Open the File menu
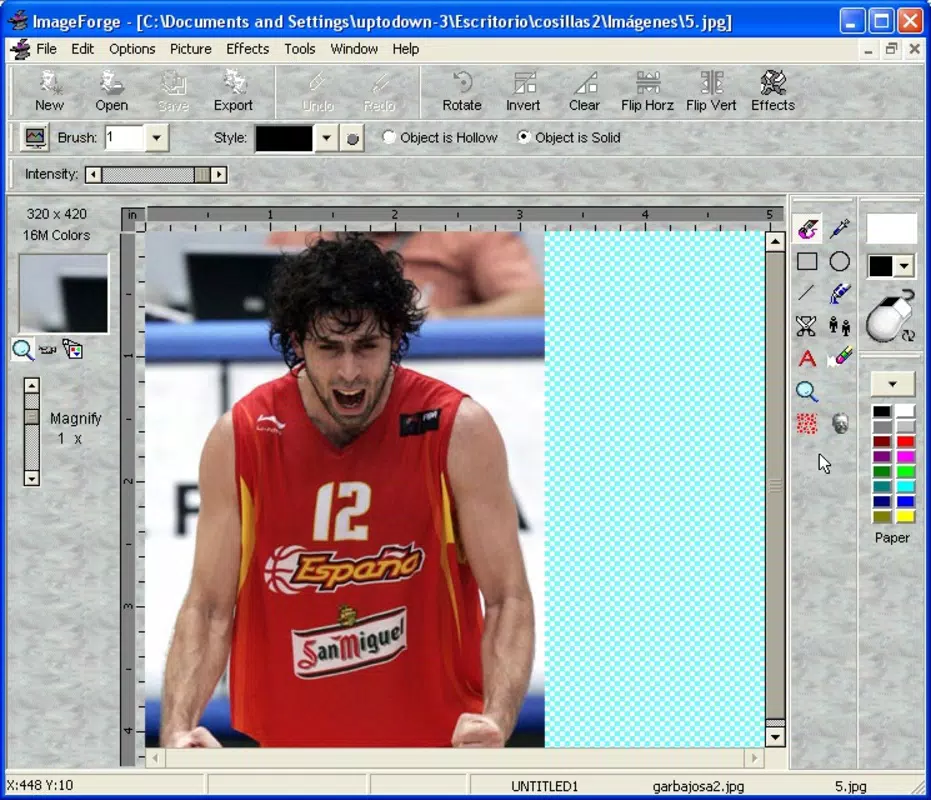Viewport: 931px width, 800px height. [46, 49]
